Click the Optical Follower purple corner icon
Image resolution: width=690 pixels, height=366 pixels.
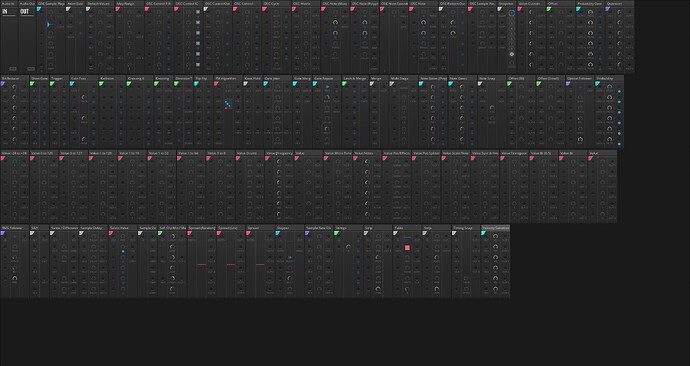(x=569, y=84)
